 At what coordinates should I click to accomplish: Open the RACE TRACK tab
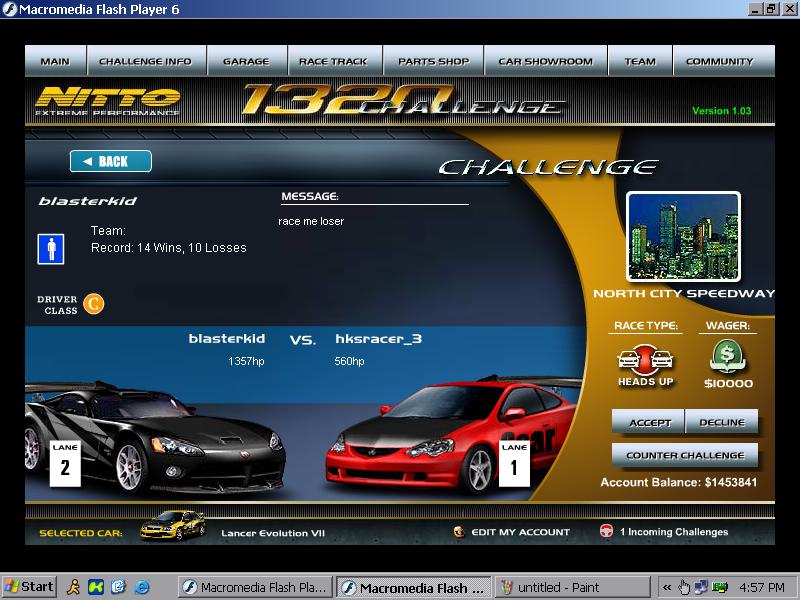click(335, 61)
